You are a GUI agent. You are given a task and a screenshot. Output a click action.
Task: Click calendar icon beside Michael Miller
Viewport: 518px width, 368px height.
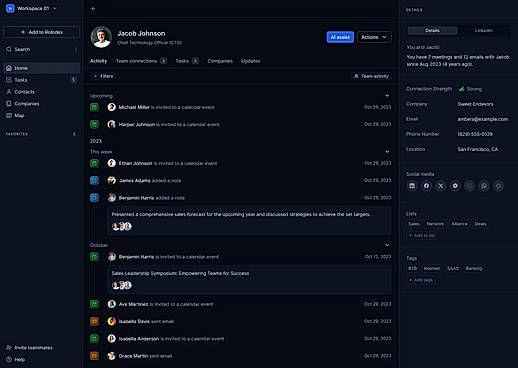94,107
